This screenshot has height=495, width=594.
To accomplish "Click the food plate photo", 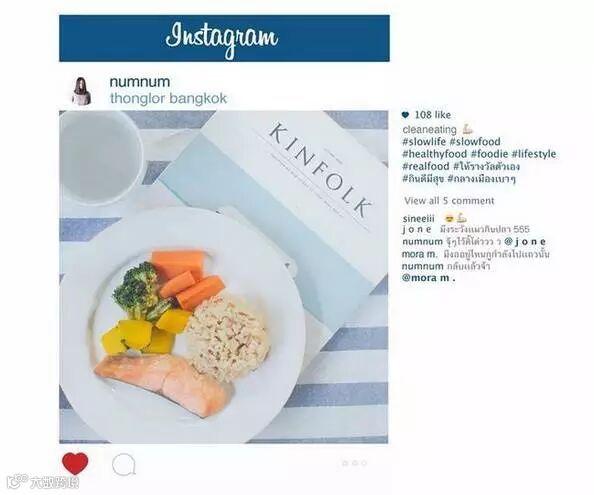I will click(224, 277).
